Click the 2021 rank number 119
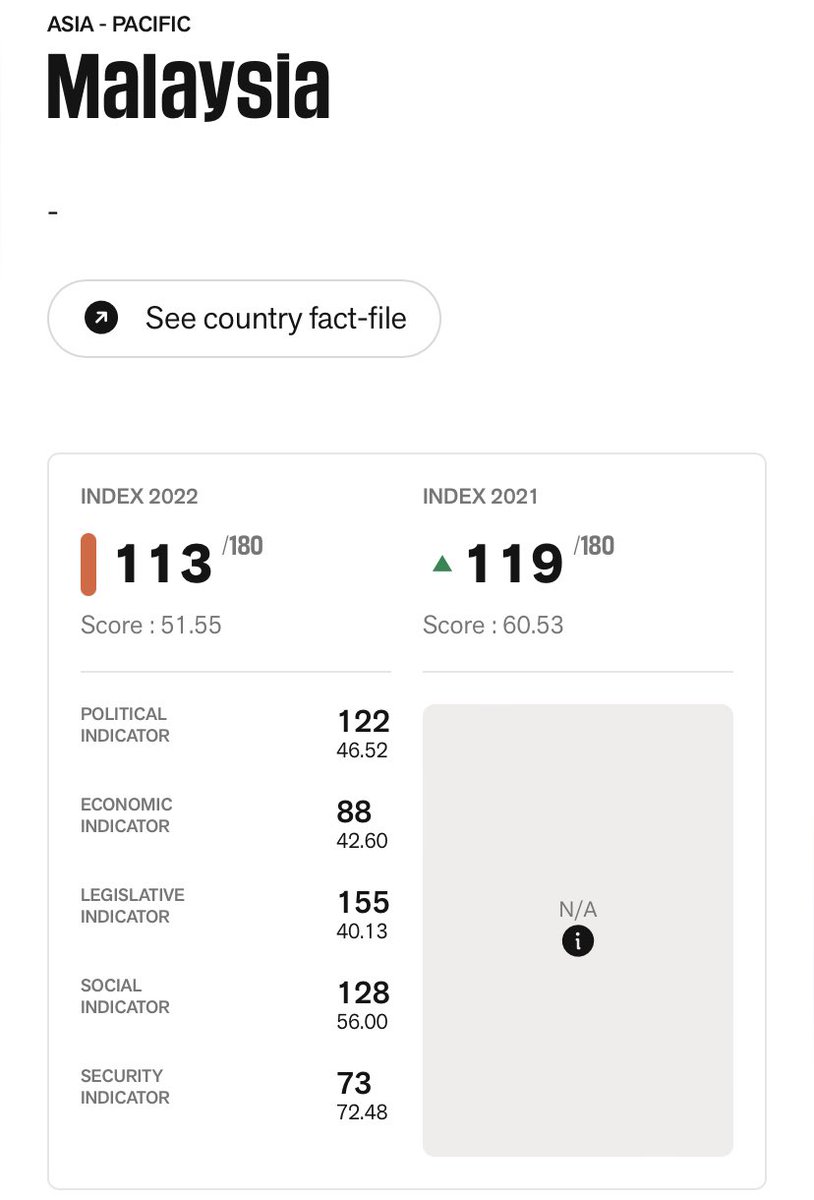This screenshot has height=1200, width=814. [514, 564]
